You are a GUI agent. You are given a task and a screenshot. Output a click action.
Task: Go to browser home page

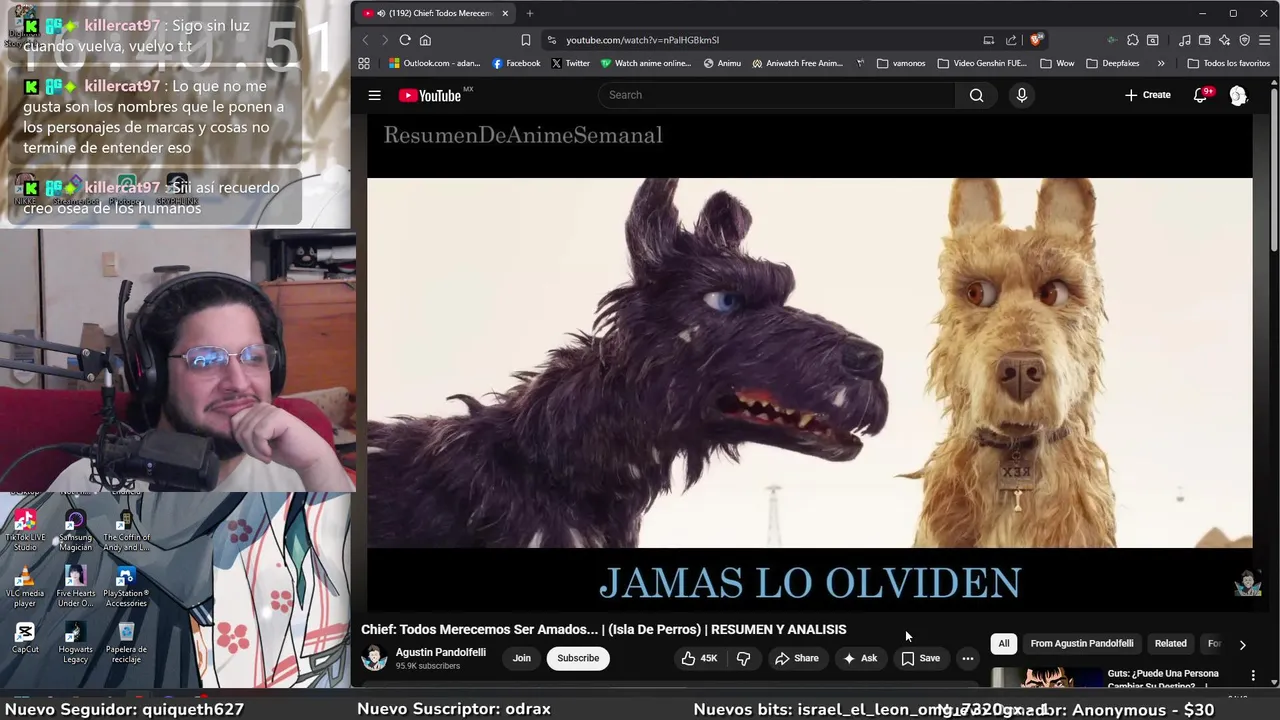tap(425, 40)
